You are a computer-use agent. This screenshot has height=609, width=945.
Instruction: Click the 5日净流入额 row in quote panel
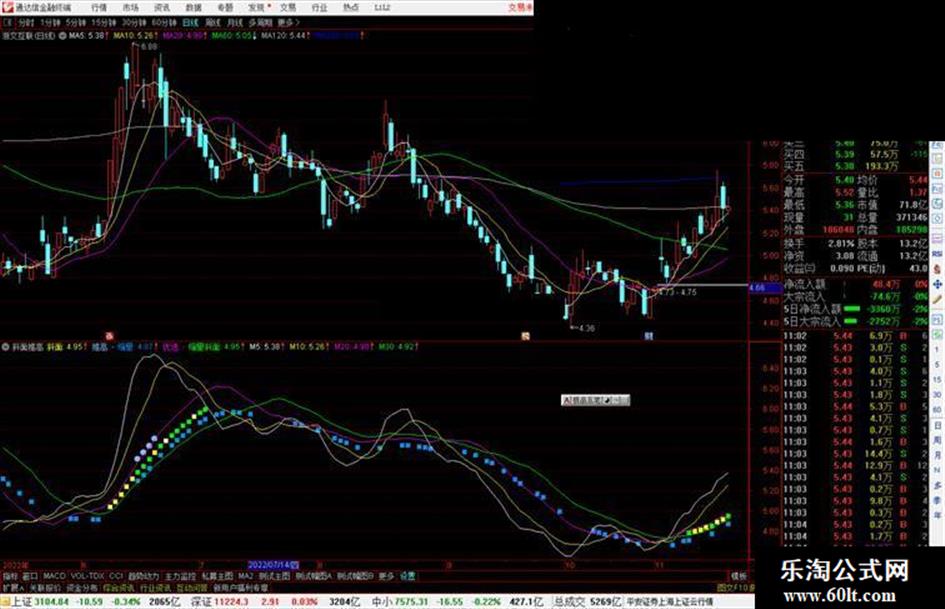pos(855,309)
